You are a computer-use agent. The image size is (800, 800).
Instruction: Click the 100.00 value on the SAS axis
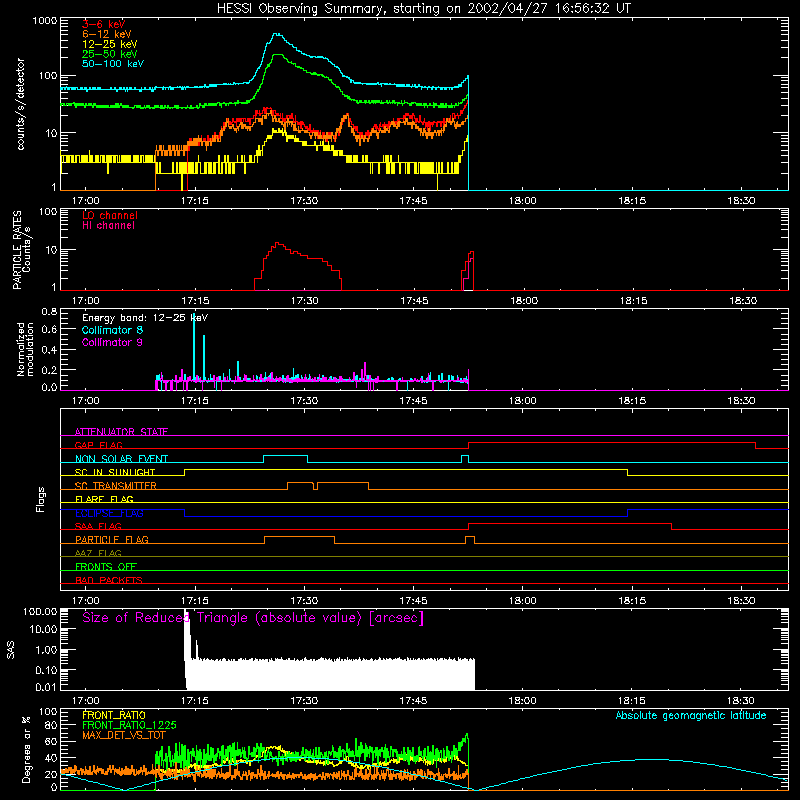[x=40, y=611]
